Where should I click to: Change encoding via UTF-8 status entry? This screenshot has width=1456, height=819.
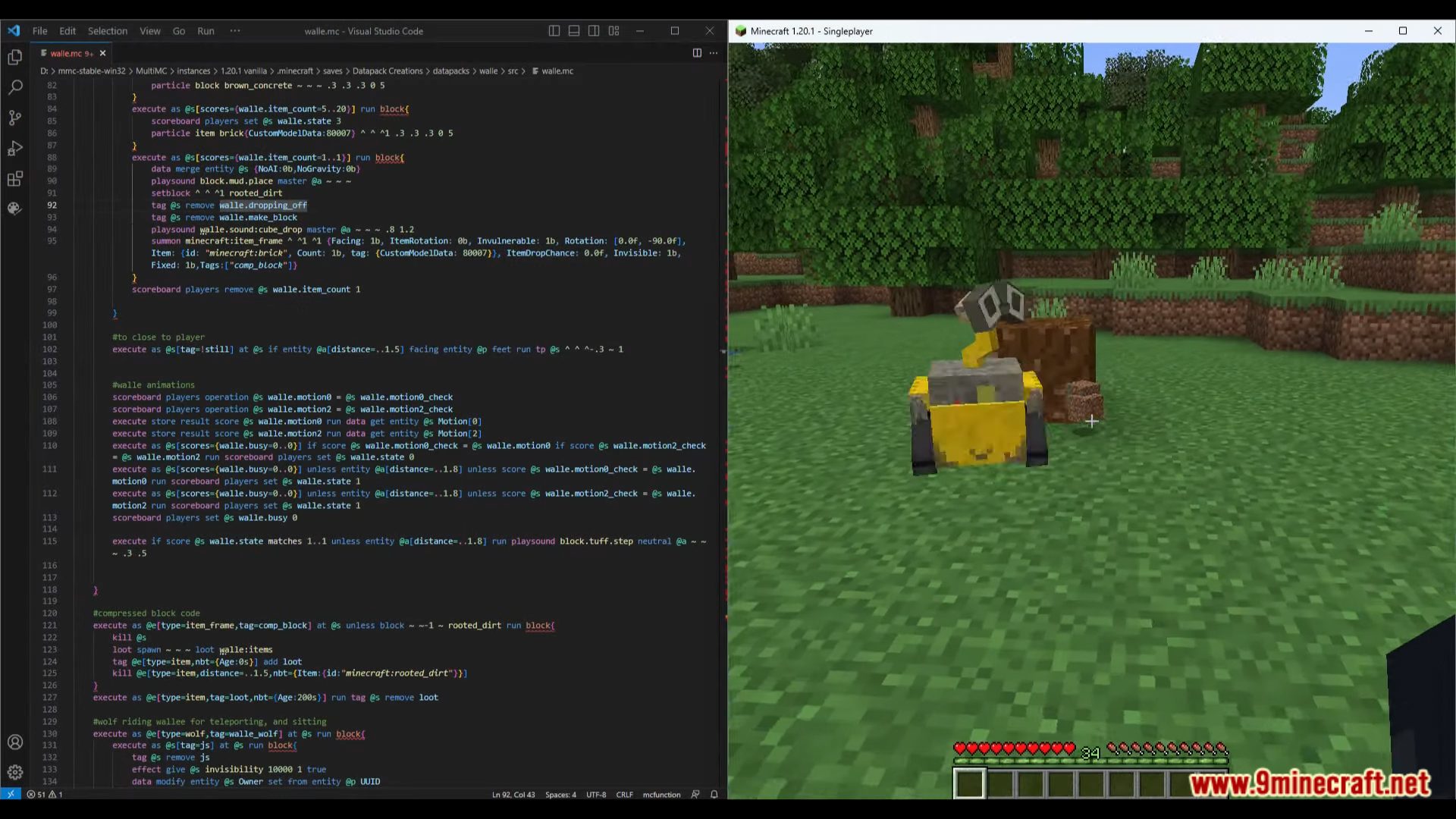596,794
